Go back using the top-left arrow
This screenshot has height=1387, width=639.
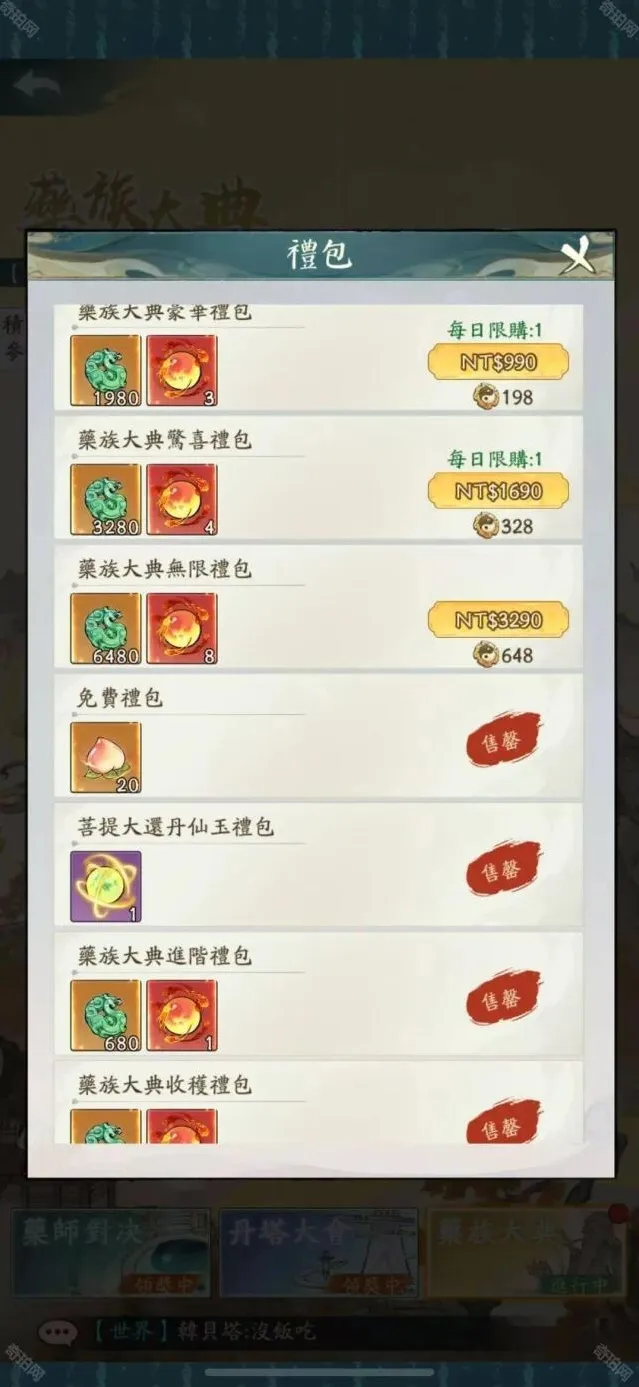(x=37, y=85)
